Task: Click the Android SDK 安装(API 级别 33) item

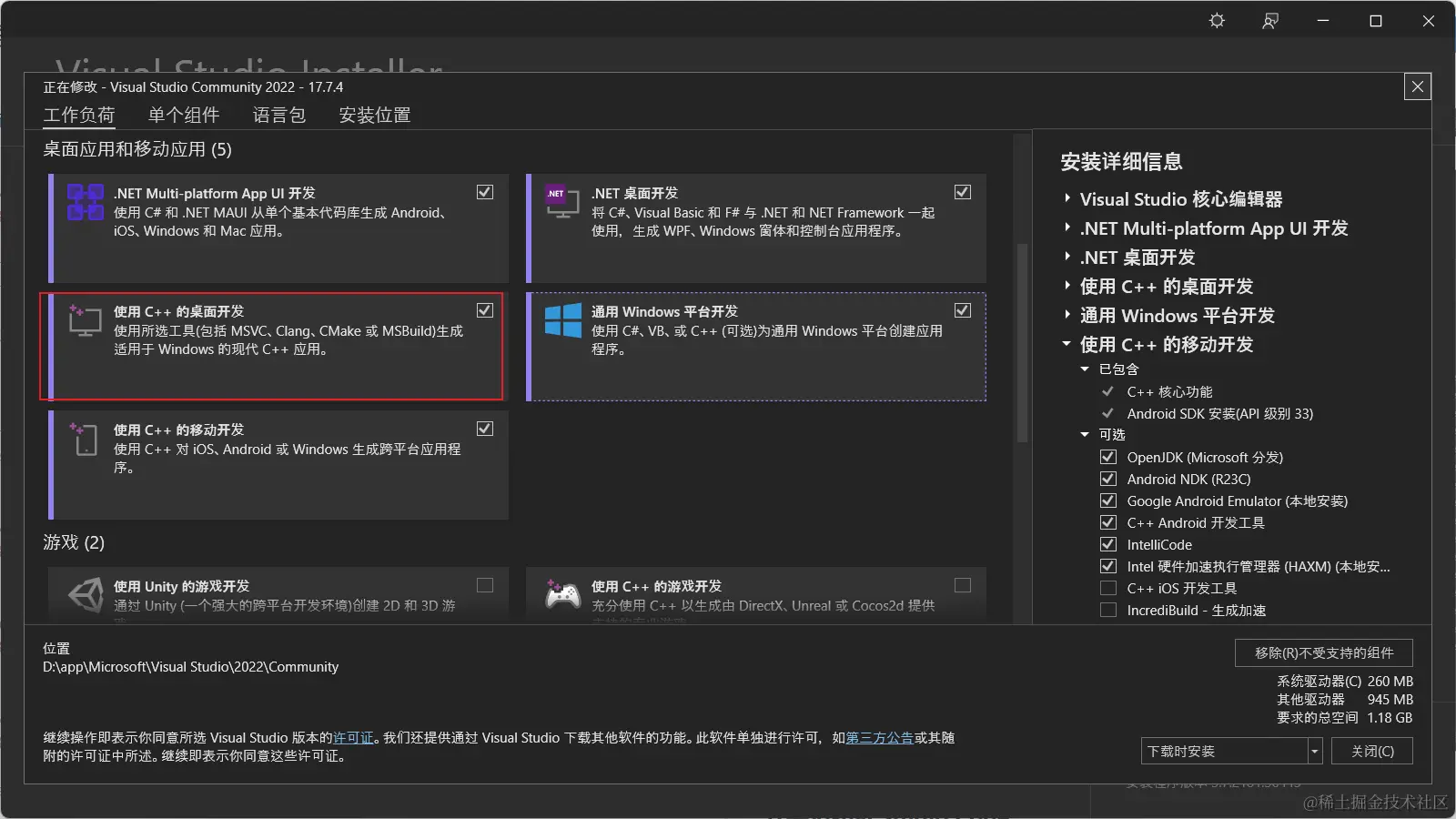Action: [1220, 413]
